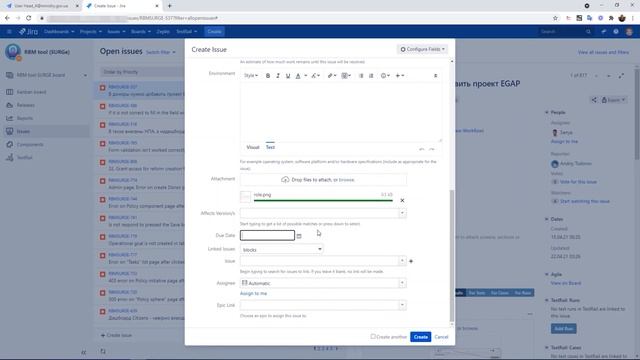The width and height of the screenshot is (640, 360).
Task: Click the Due Date input field
Action: (x=267, y=236)
